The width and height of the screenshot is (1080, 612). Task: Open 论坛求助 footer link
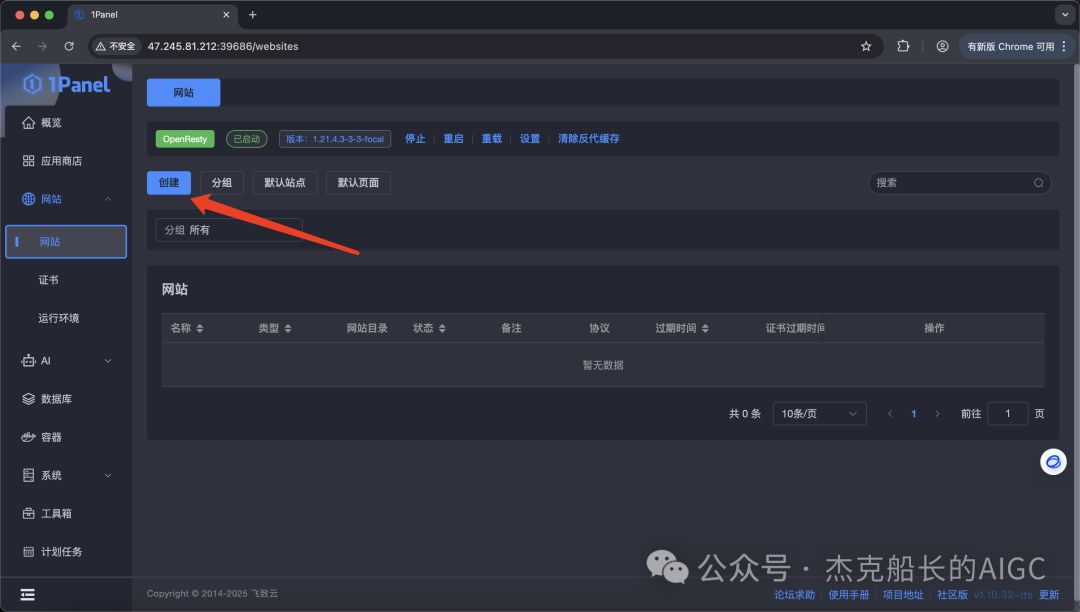click(x=794, y=595)
